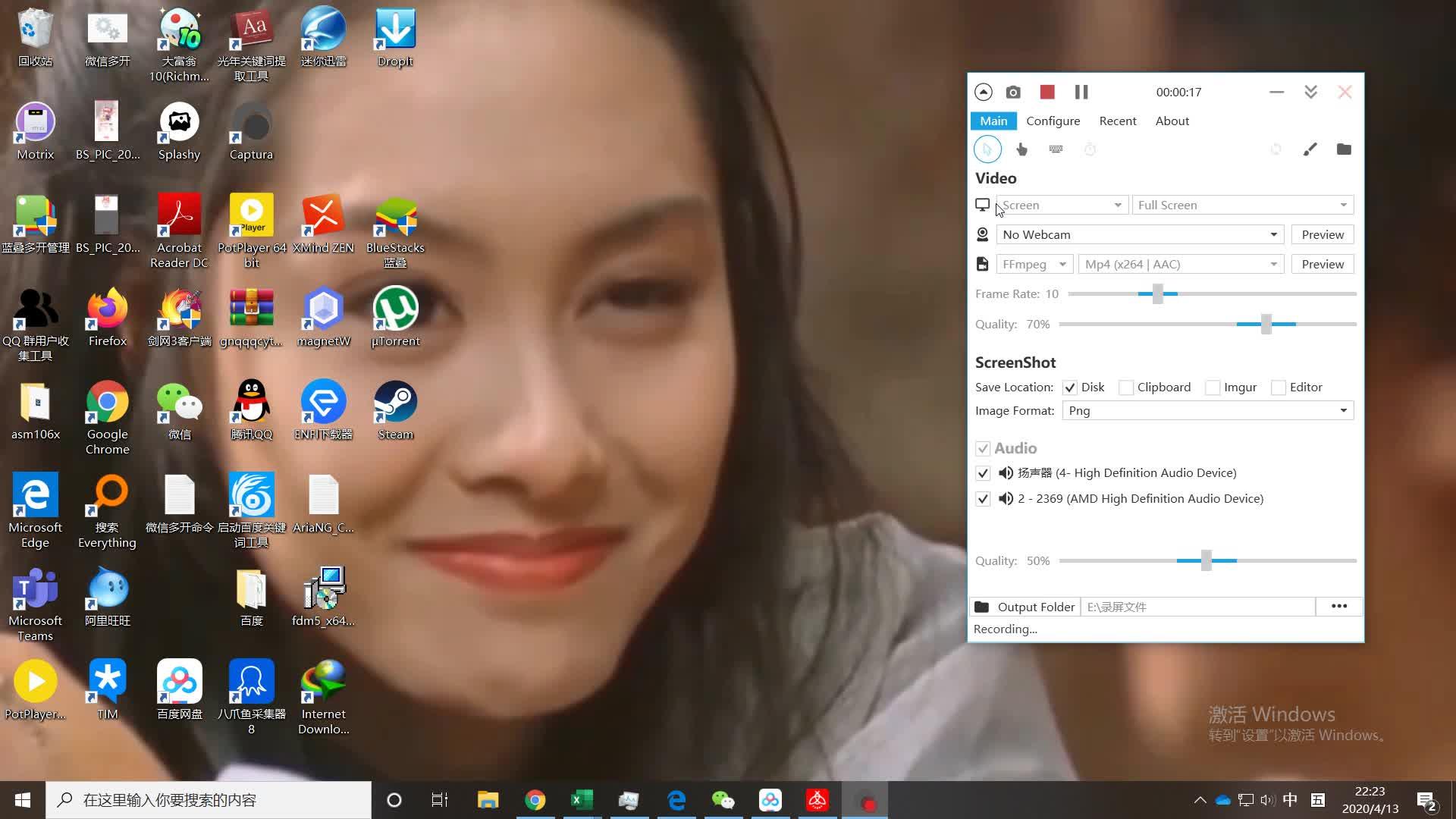Image resolution: width=1456 pixels, height=819 pixels.
Task: Open the Full Screen capture dropdown
Action: (x=1242, y=205)
